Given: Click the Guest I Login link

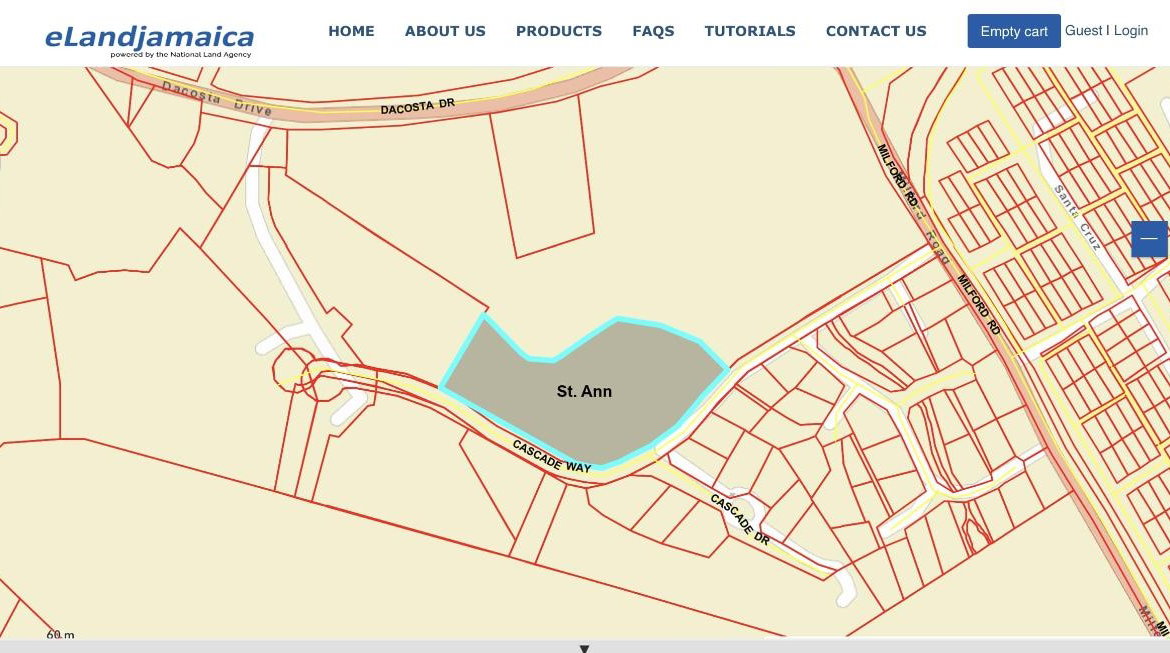Looking at the screenshot, I should pos(1106,31).
